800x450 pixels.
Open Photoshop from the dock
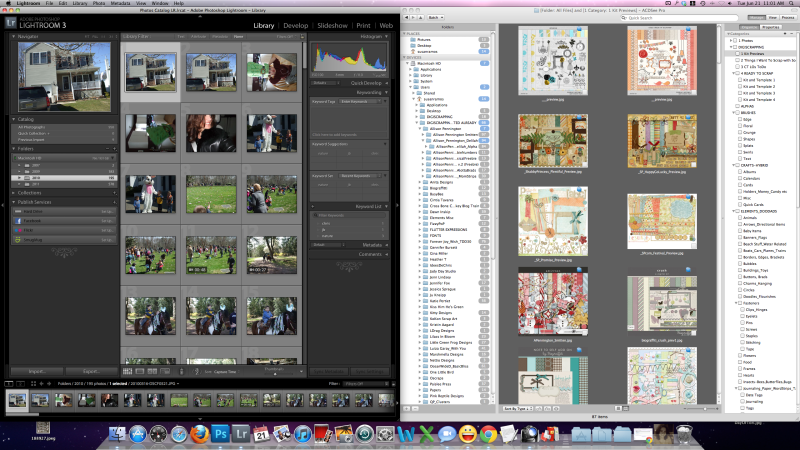point(220,434)
